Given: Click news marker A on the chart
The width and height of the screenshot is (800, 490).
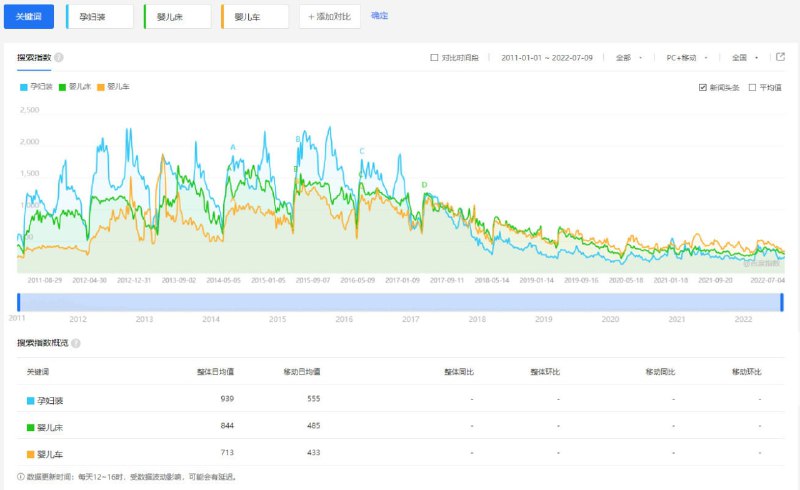Looking at the screenshot, I should [233, 148].
